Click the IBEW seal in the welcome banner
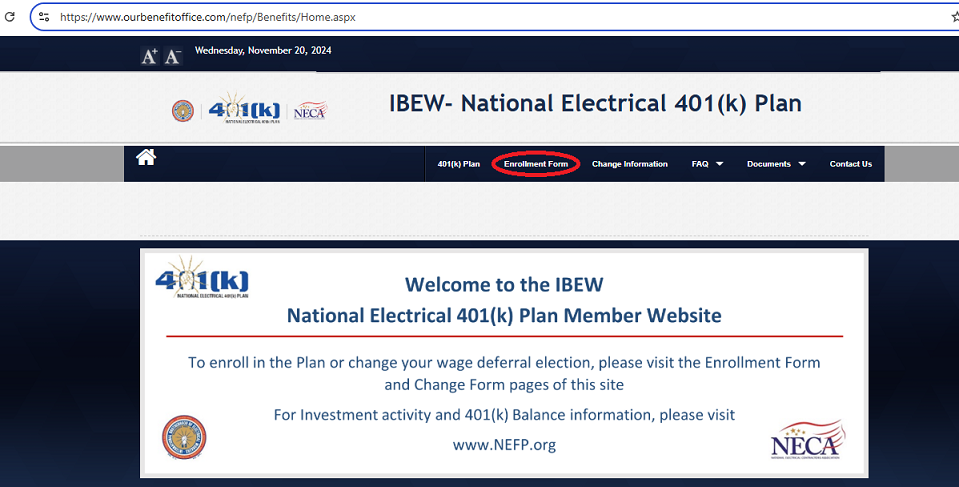Viewport: 959px width, 487px height. (x=184, y=437)
